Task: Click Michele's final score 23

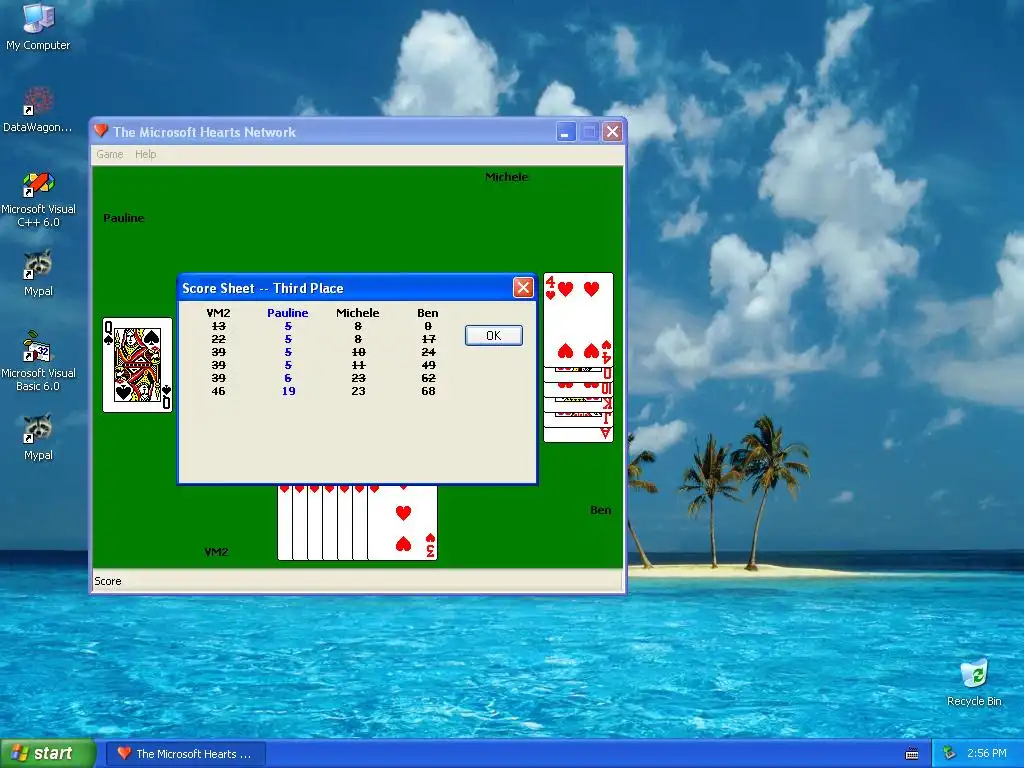Action: coord(358,391)
